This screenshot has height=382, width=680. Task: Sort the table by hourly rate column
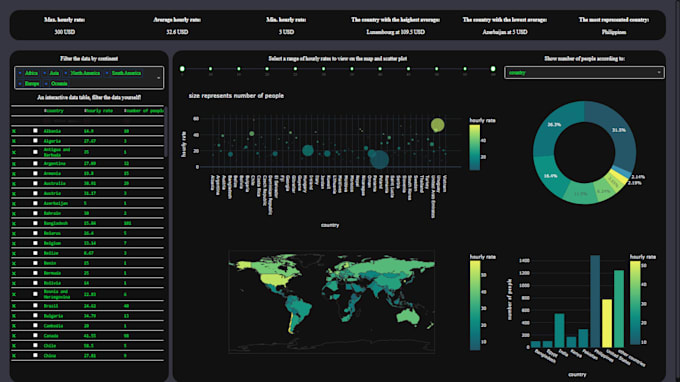(85, 111)
